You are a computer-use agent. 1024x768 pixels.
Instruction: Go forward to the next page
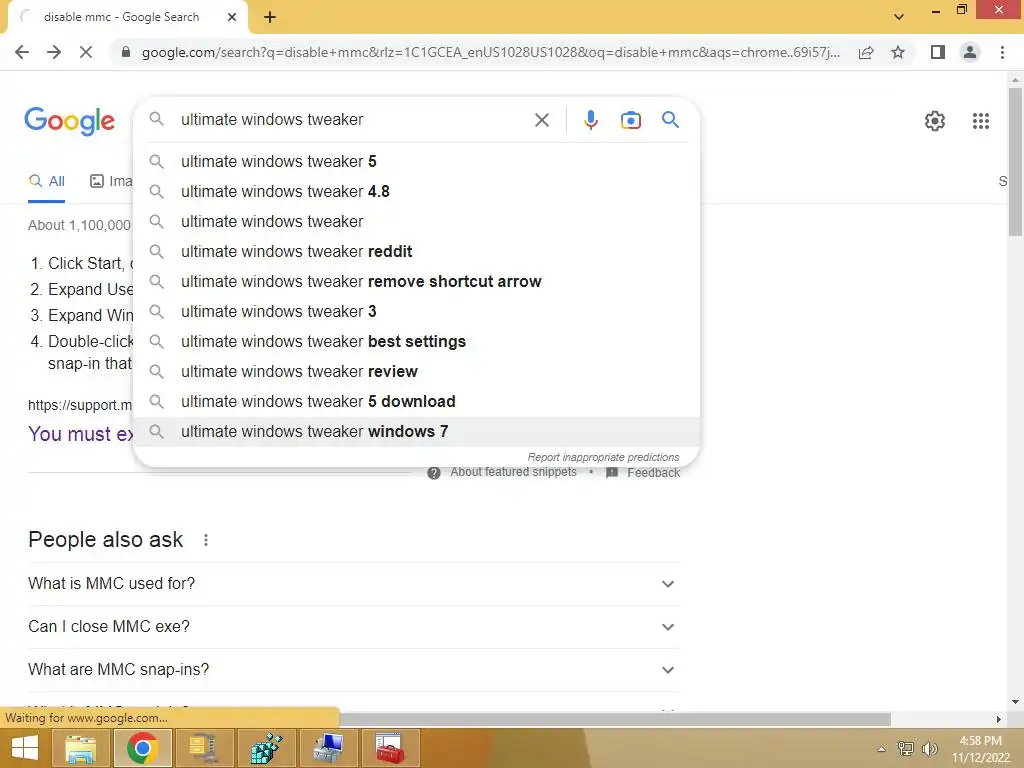point(54,52)
